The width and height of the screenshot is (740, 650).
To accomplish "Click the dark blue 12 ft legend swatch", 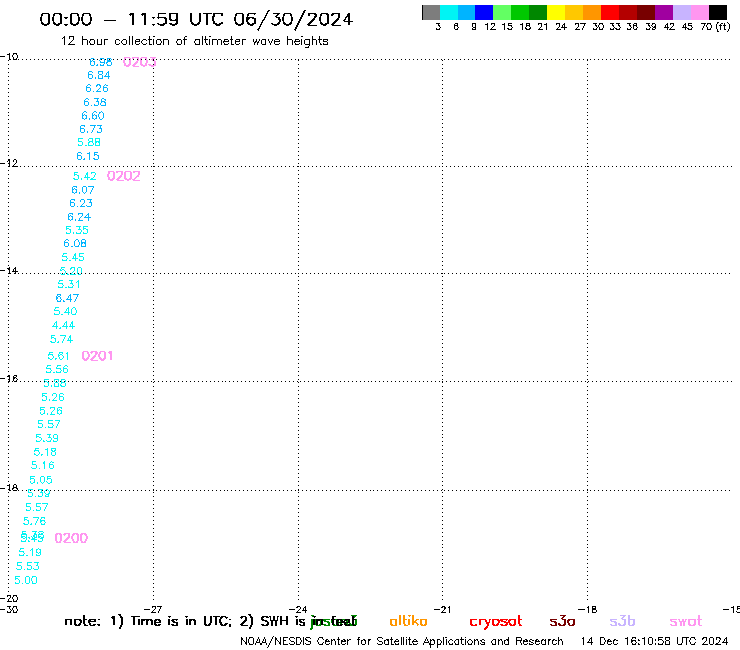I will click(484, 12).
